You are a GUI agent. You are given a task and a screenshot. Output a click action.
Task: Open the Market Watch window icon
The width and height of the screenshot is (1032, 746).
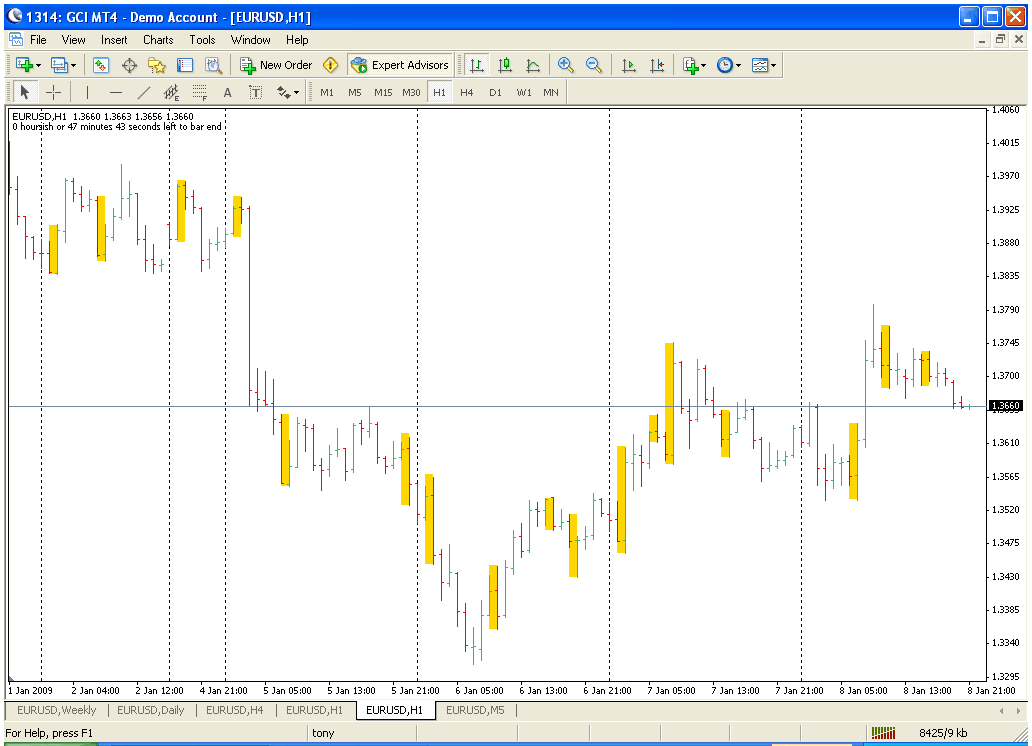(101, 65)
